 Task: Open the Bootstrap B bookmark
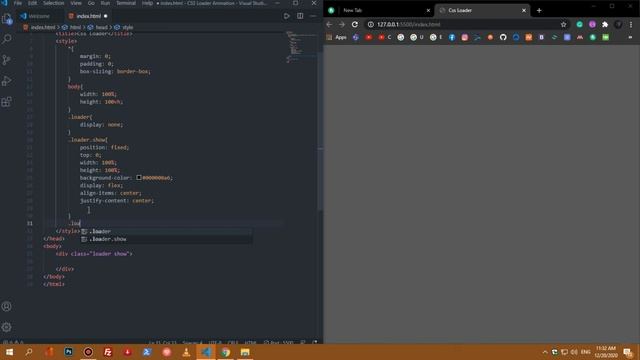coord(541,37)
